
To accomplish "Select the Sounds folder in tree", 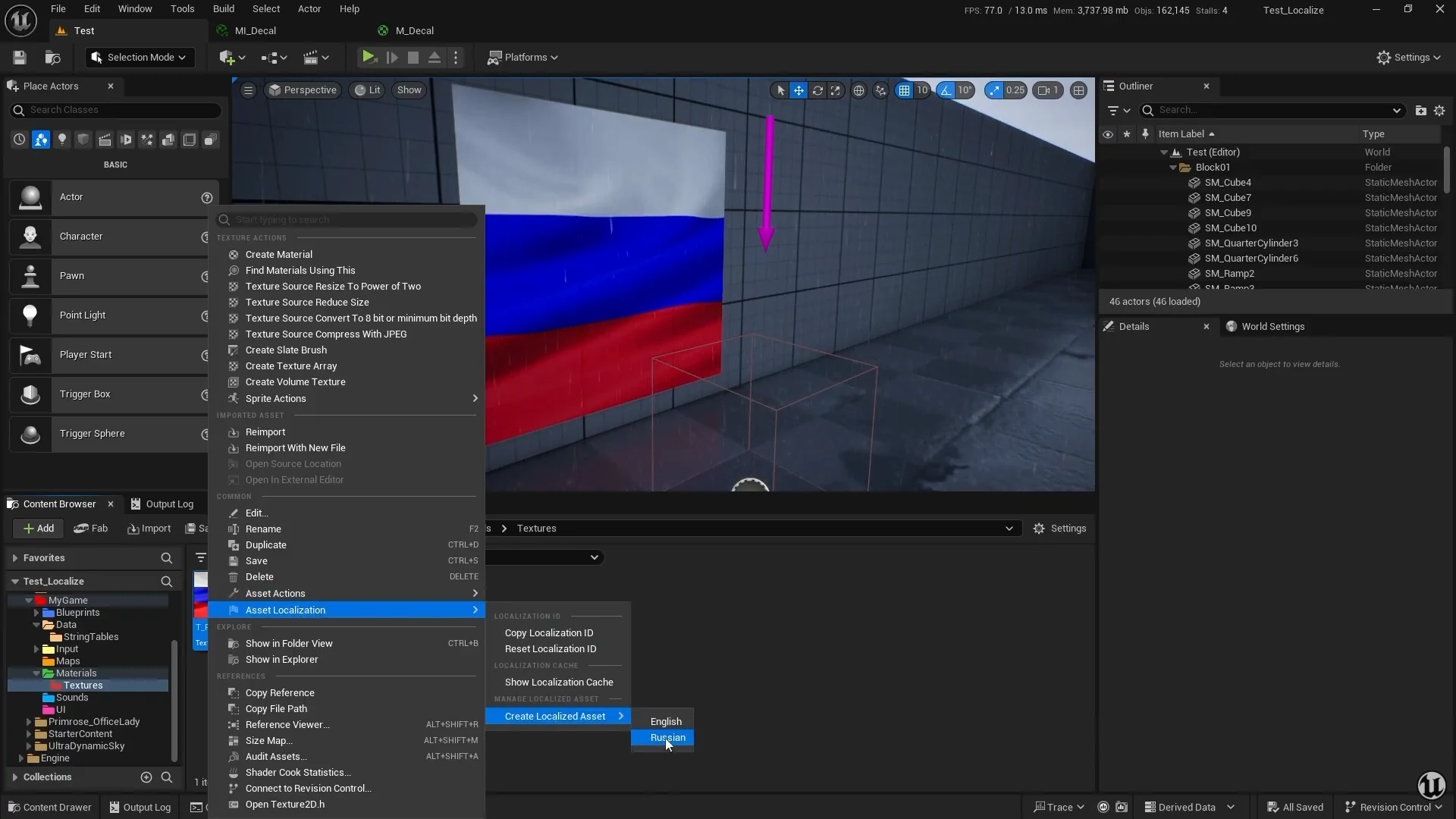I will 72,698.
